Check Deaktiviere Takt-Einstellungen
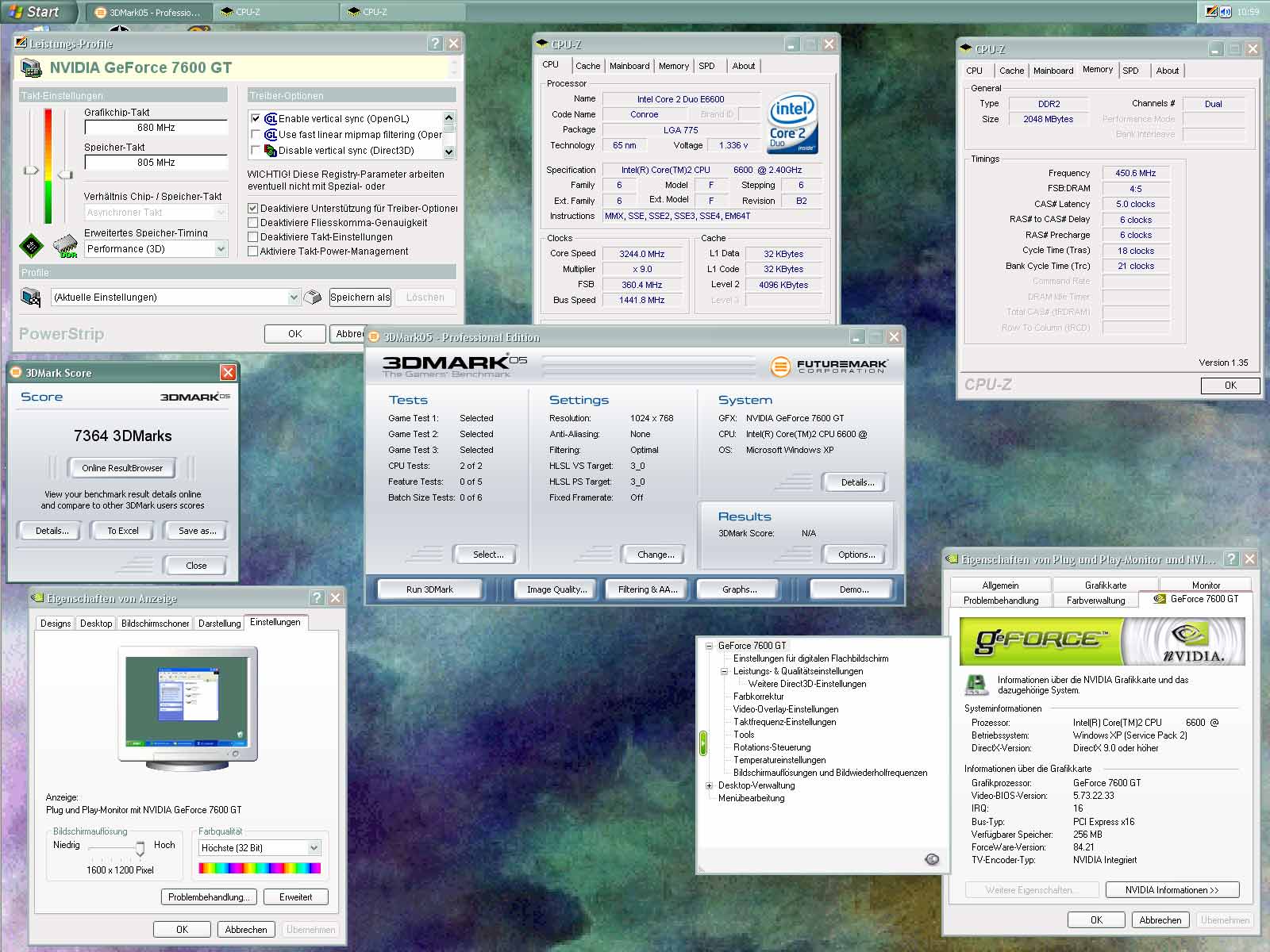The height and width of the screenshot is (952, 1270). tap(253, 237)
